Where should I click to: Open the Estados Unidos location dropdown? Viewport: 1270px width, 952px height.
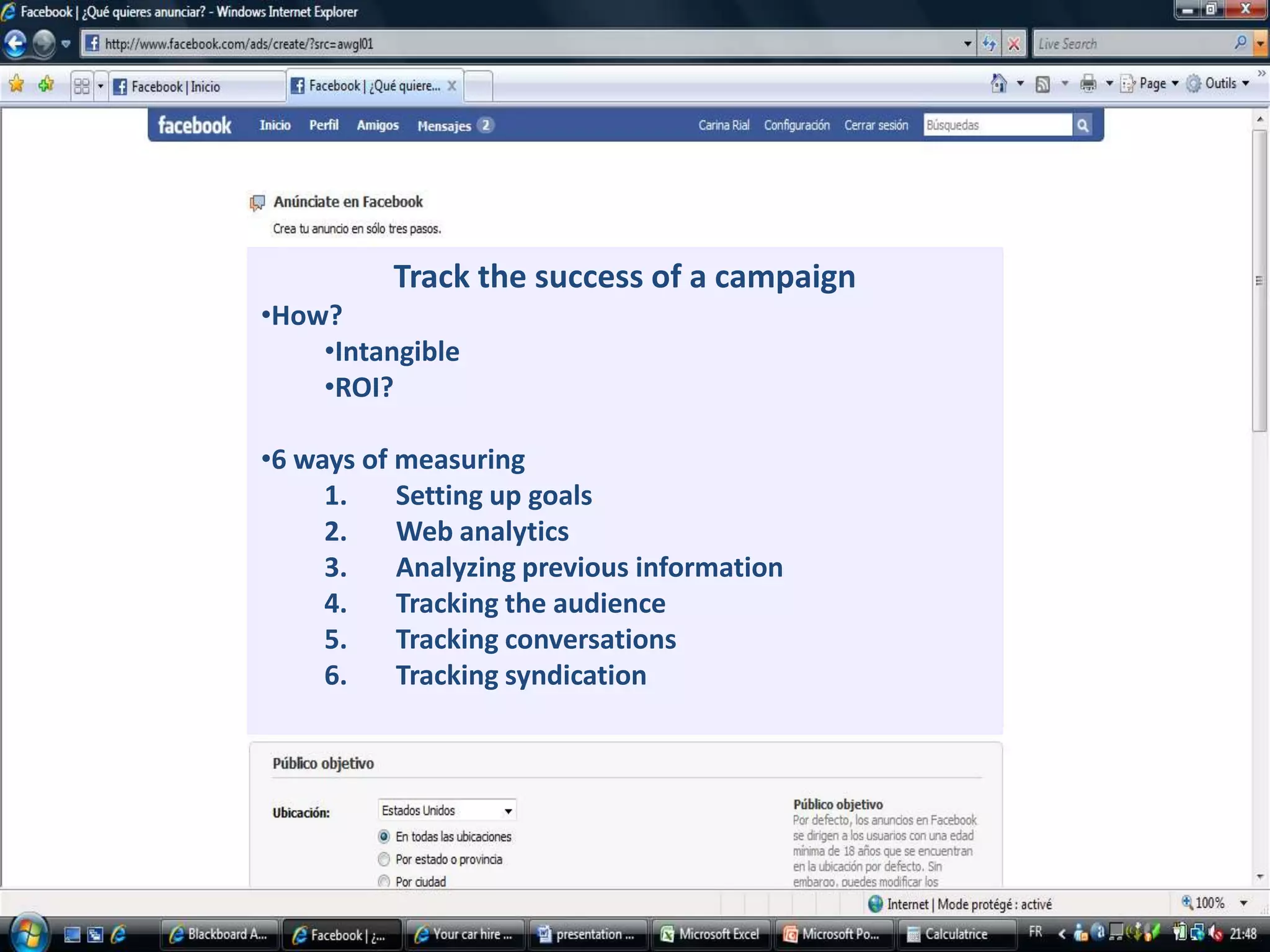(446, 810)
